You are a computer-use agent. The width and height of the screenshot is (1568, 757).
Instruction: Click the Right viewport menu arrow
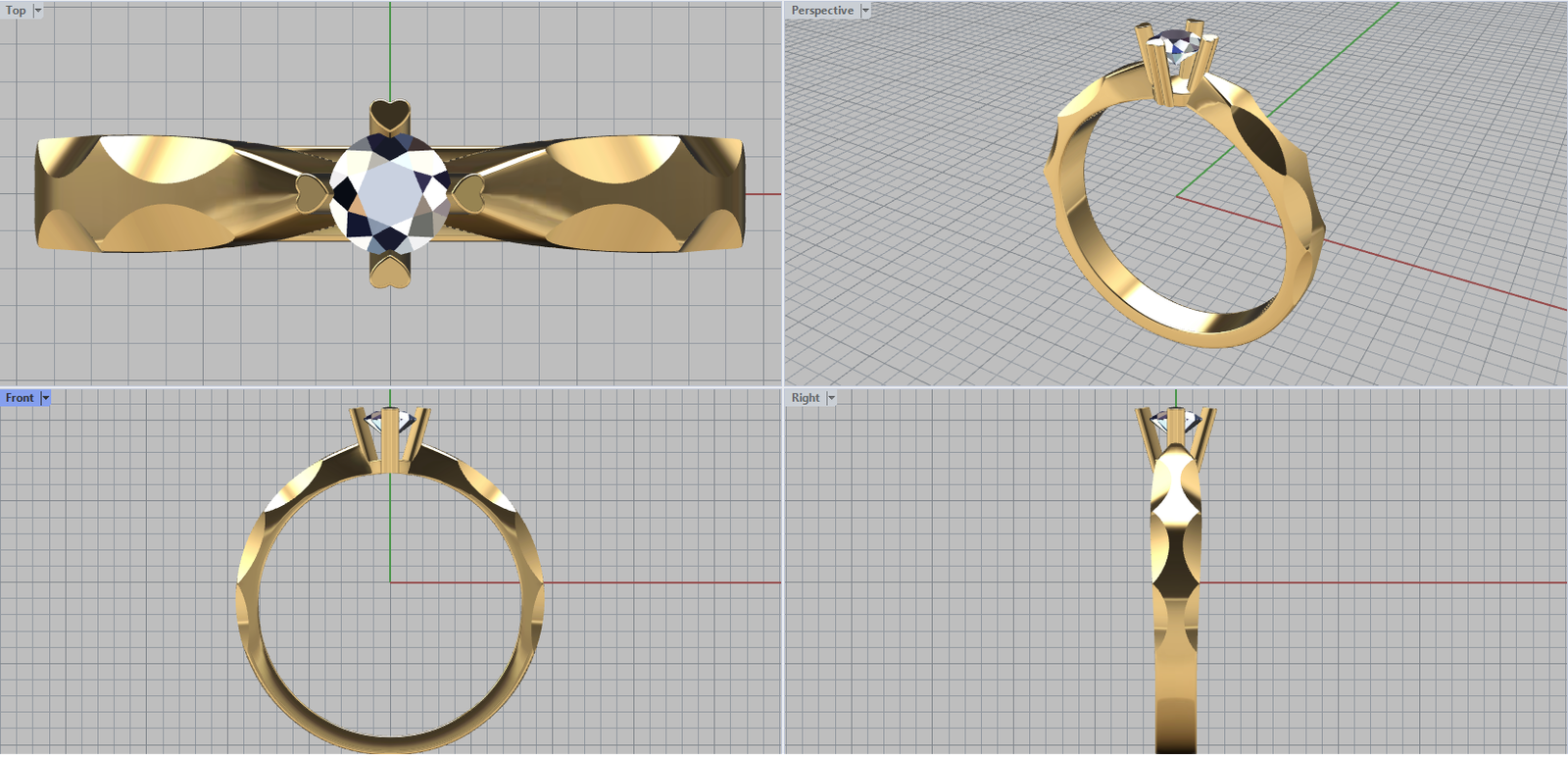[831, 398]
